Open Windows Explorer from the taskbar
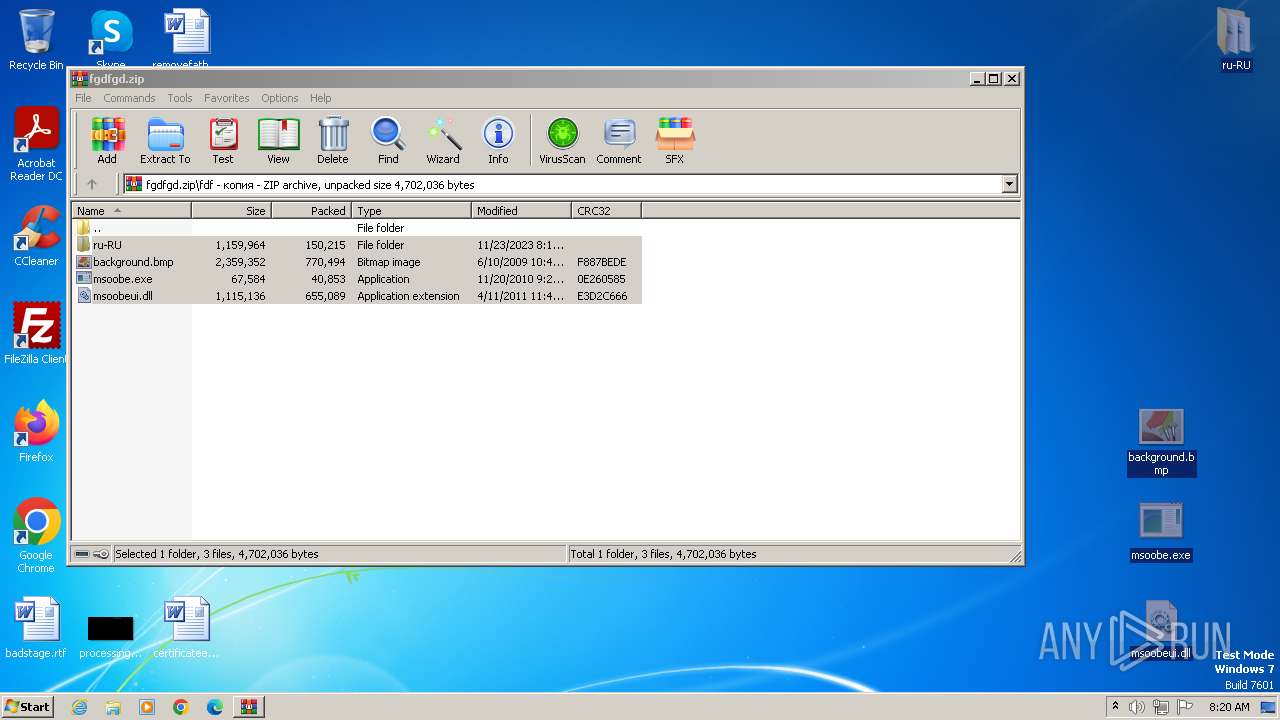 click(x=113, y=707)
